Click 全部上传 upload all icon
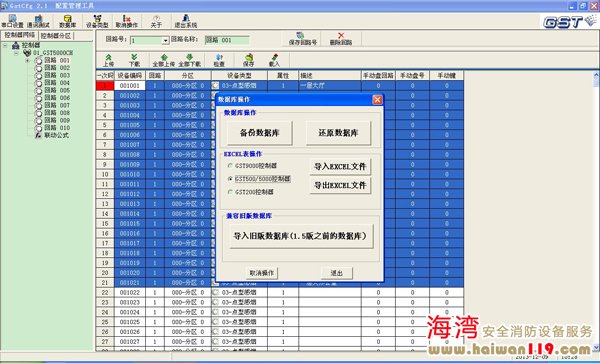Screen dimensions: 600x363 [164, 60]
